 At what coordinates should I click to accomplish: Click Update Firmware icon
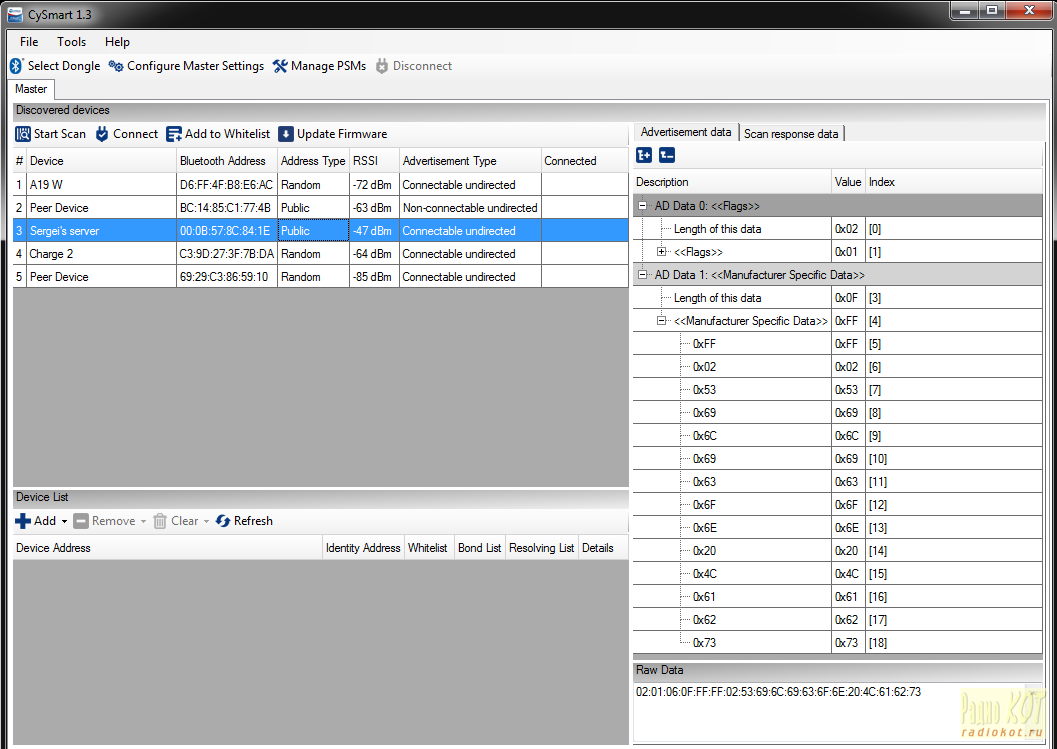click(286, 134)
